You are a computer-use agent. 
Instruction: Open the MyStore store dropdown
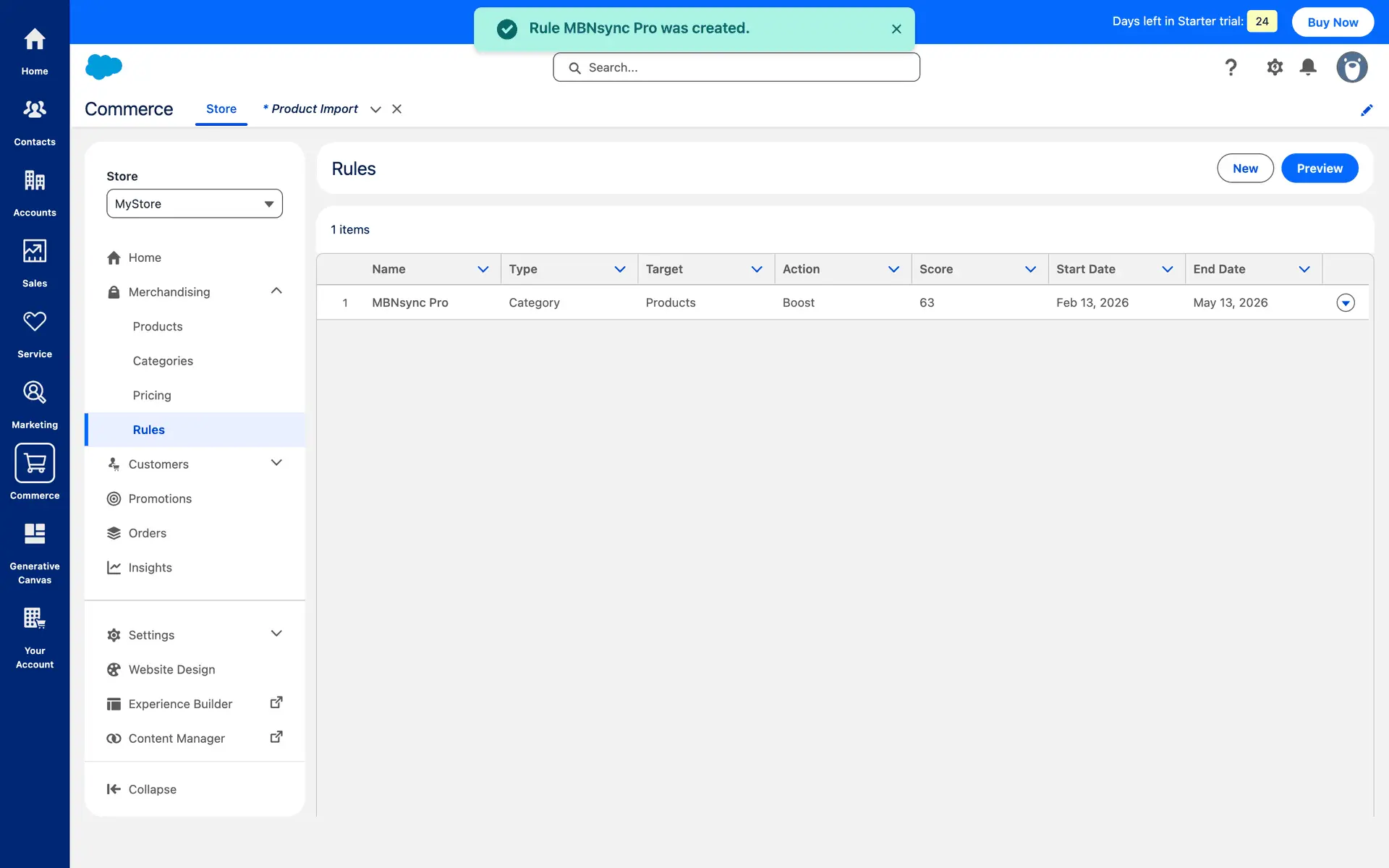195,204
